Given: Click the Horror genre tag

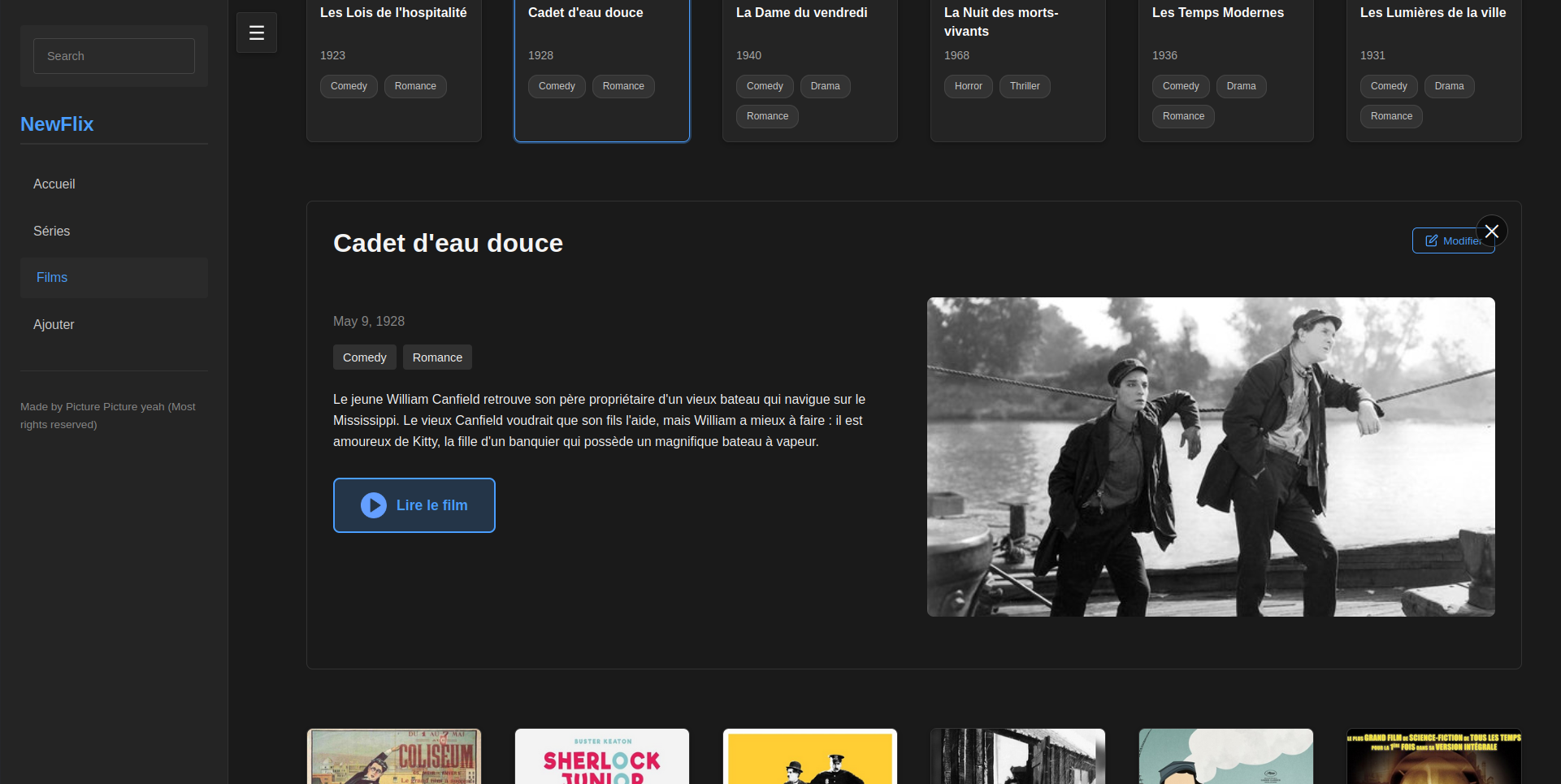Looking at the screenshot, I should (x=968, y=86).
